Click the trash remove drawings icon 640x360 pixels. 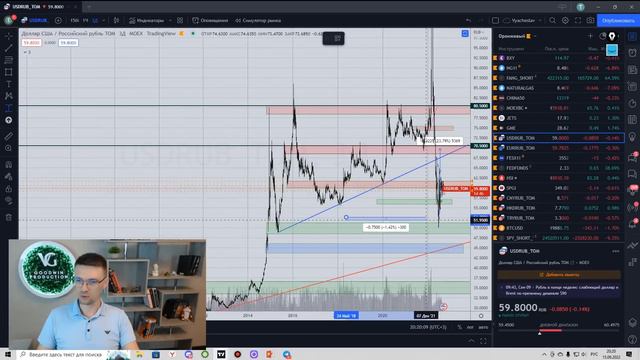tap(9, 217)
